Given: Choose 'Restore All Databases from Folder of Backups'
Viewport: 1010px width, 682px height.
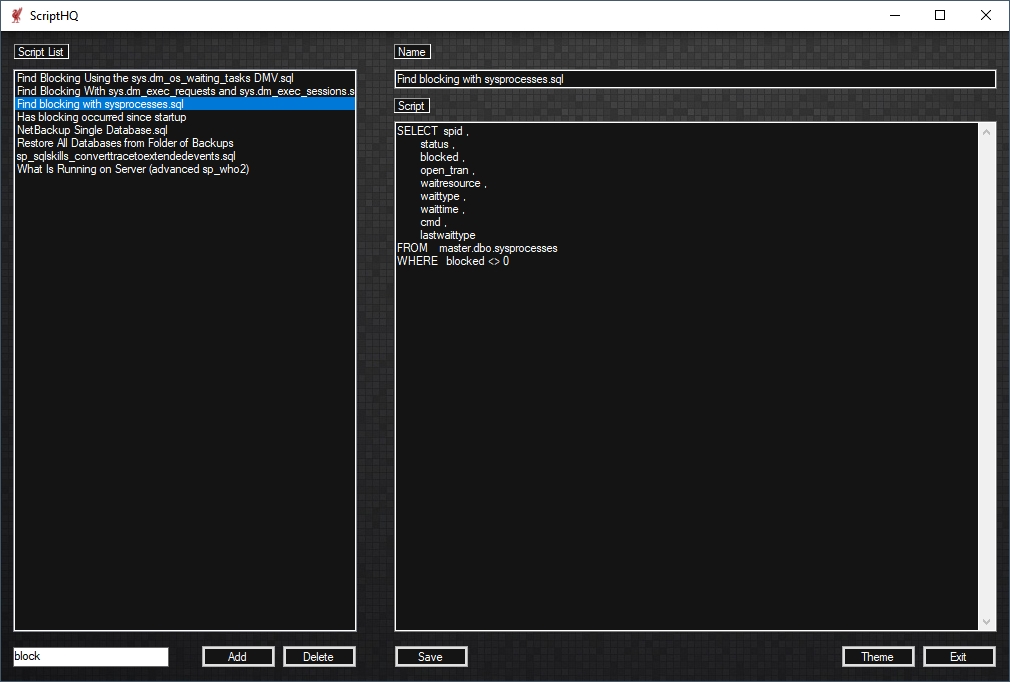Looking at the screenshot, I should click(125, 143).
